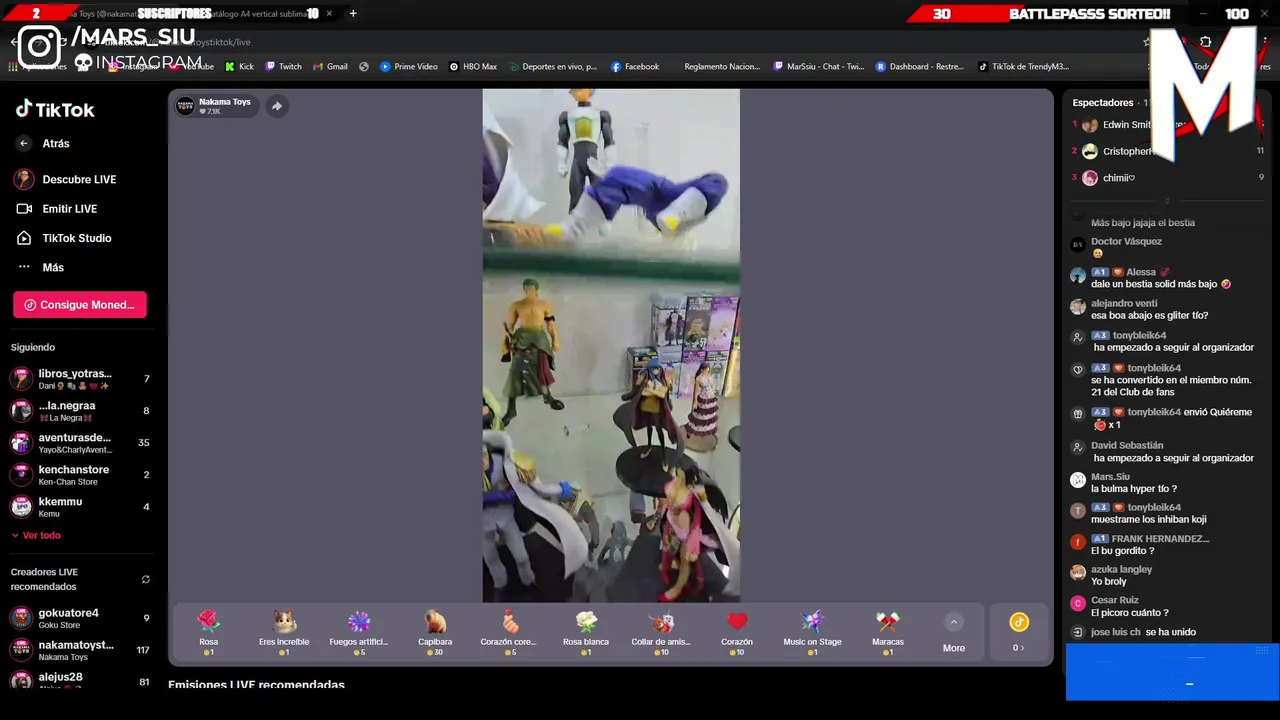Send the Music on Stage gift

[812, 632]
